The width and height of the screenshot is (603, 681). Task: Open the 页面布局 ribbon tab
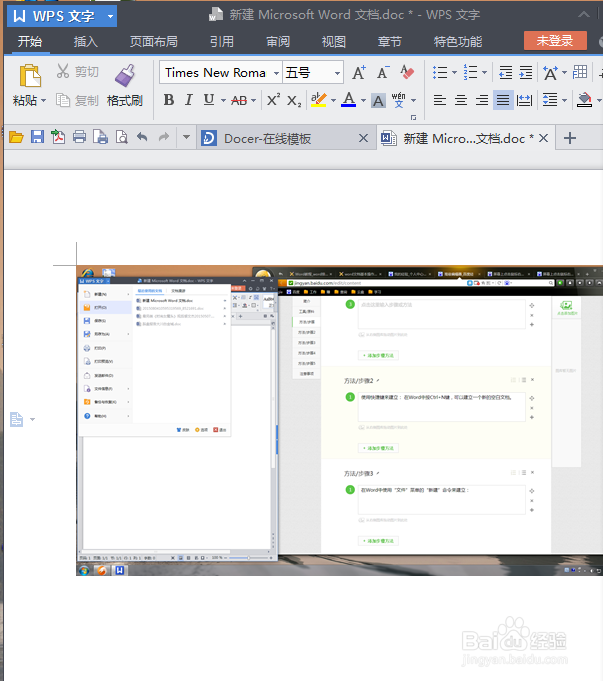tap(154, 42)
